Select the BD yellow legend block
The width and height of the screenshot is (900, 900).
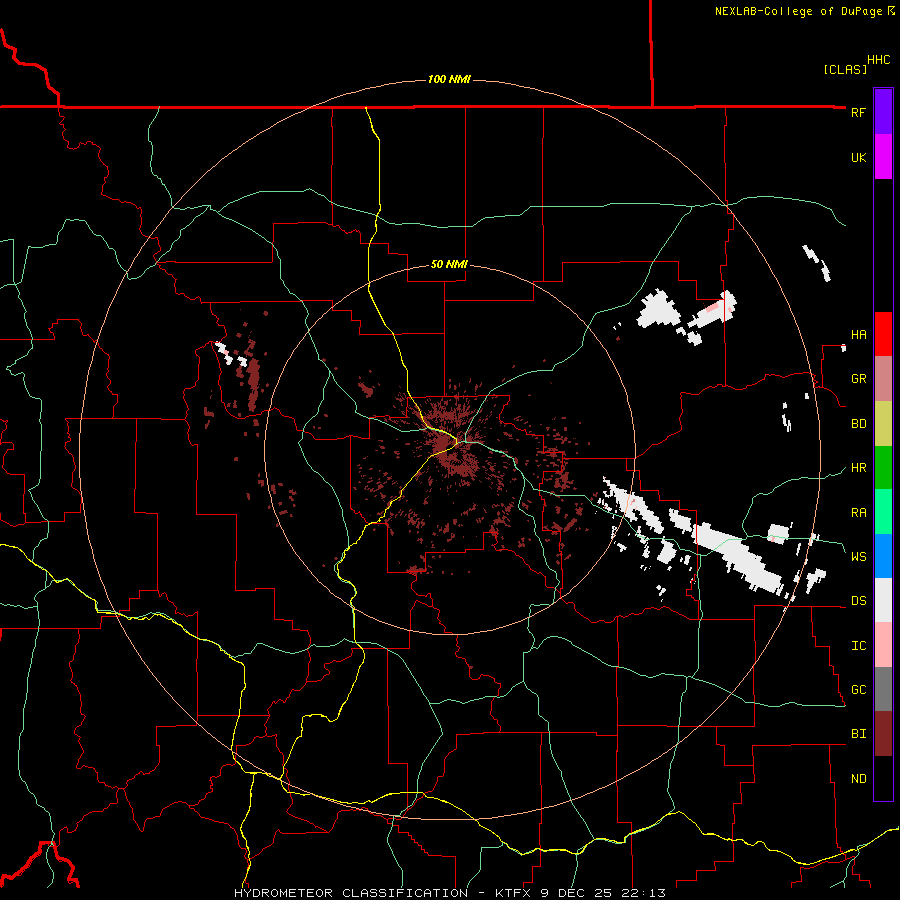(x=883, y=424)
